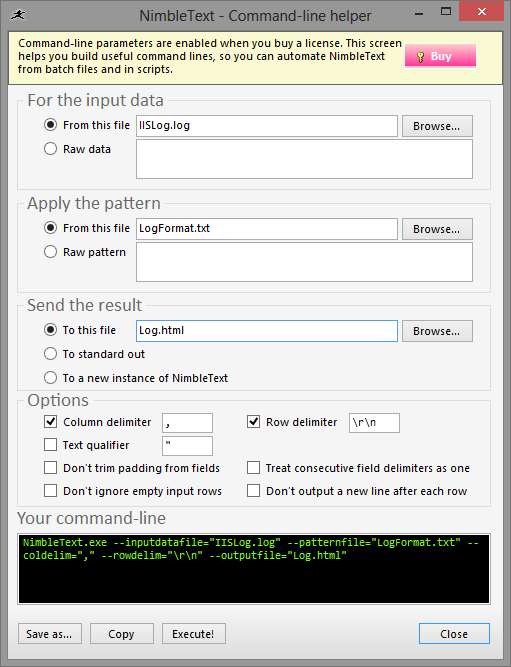The height and width of the screenshot is (667, 511).
Task: Maximize the Command-line helper window
Action: (445, 12)
